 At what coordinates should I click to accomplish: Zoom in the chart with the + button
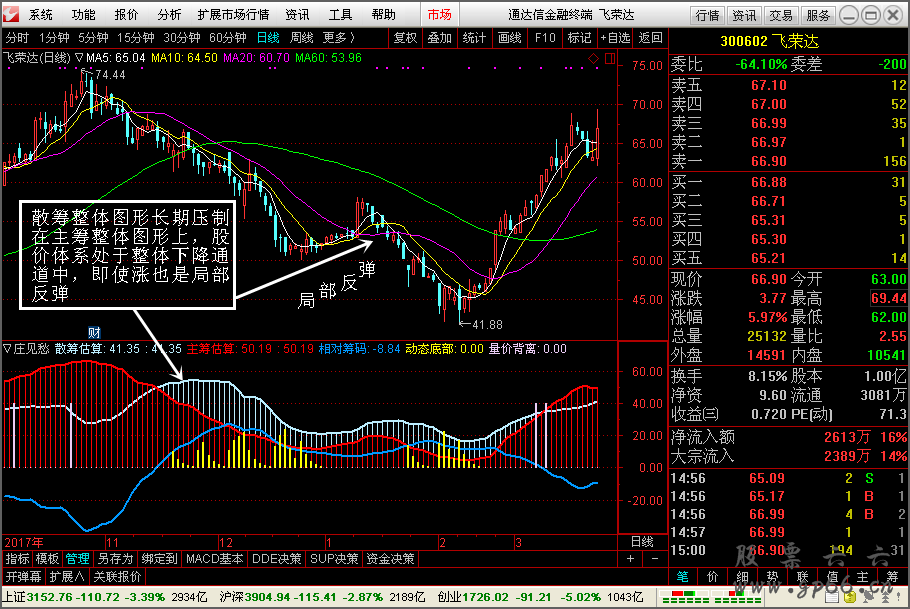pyautogui.click(x=631, y=558)
